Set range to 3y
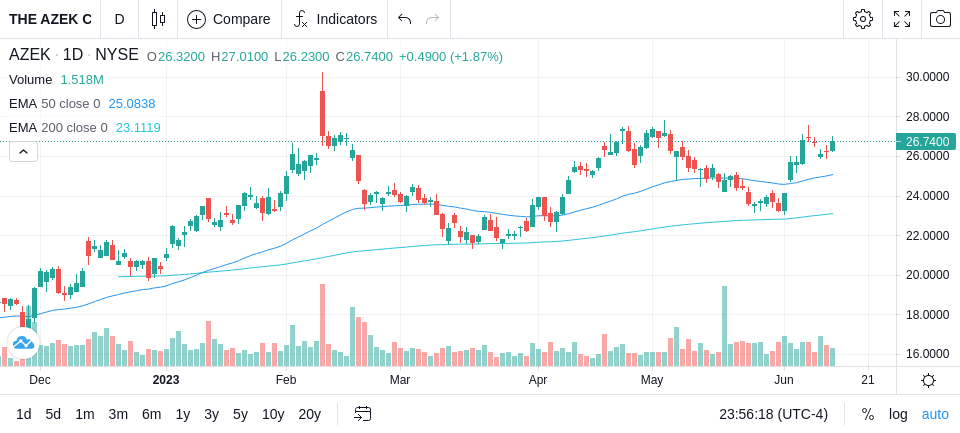 [211, 414]
